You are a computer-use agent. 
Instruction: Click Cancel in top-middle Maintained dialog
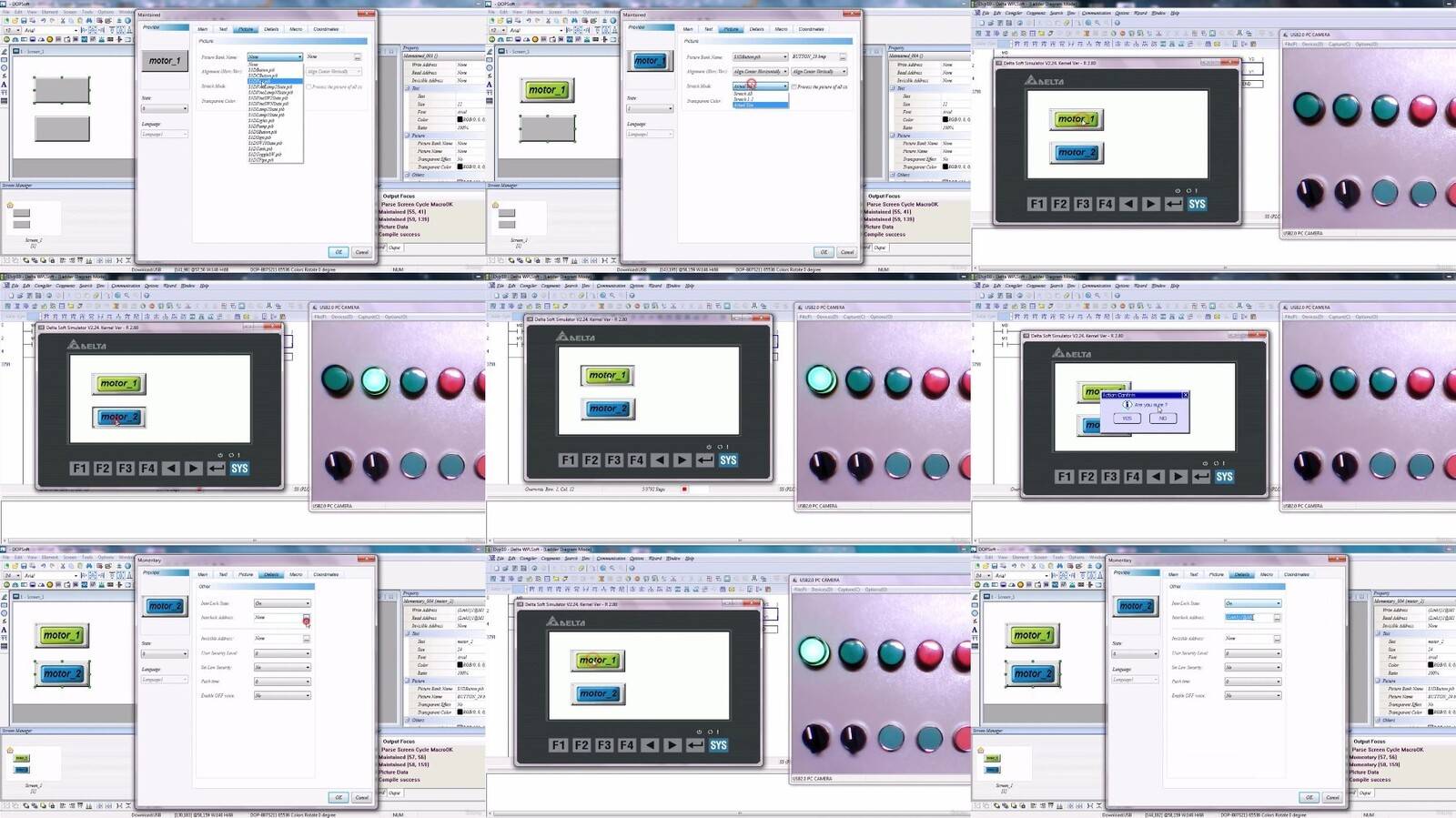[847, 252]
